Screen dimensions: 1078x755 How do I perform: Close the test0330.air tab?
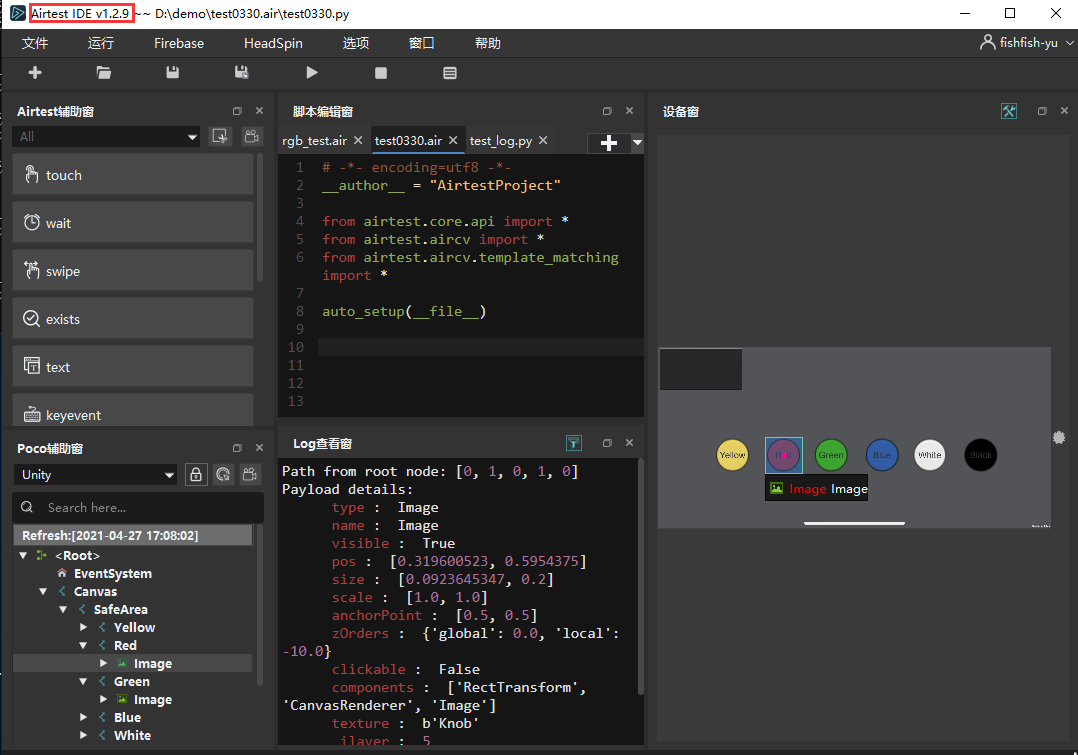453,140
